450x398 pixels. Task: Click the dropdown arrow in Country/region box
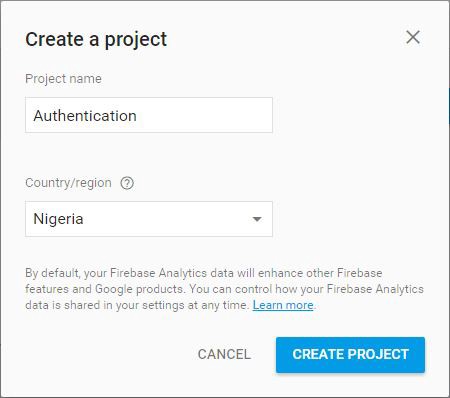point(257,219)
